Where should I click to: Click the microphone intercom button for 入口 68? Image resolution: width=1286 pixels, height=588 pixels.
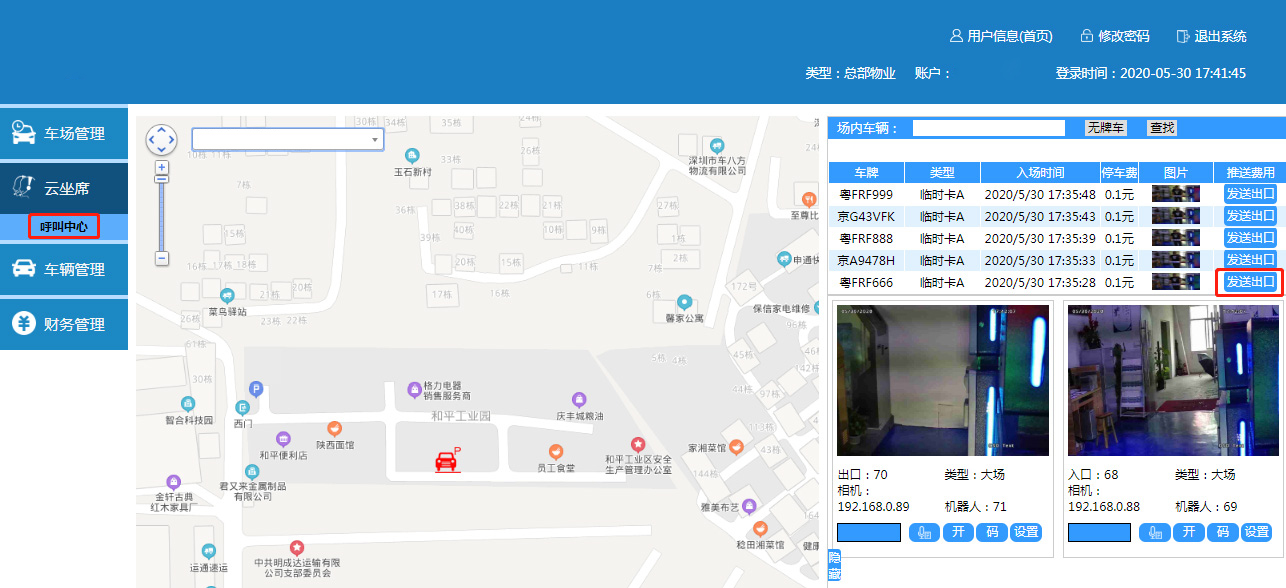point(1154,532)
